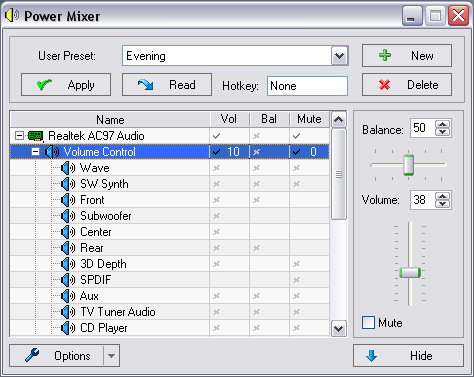This screenshot has width=474, height=377.
Task: Toggle Mute check for Realtek AC97 Audio
Action: (x=296, y=136)
